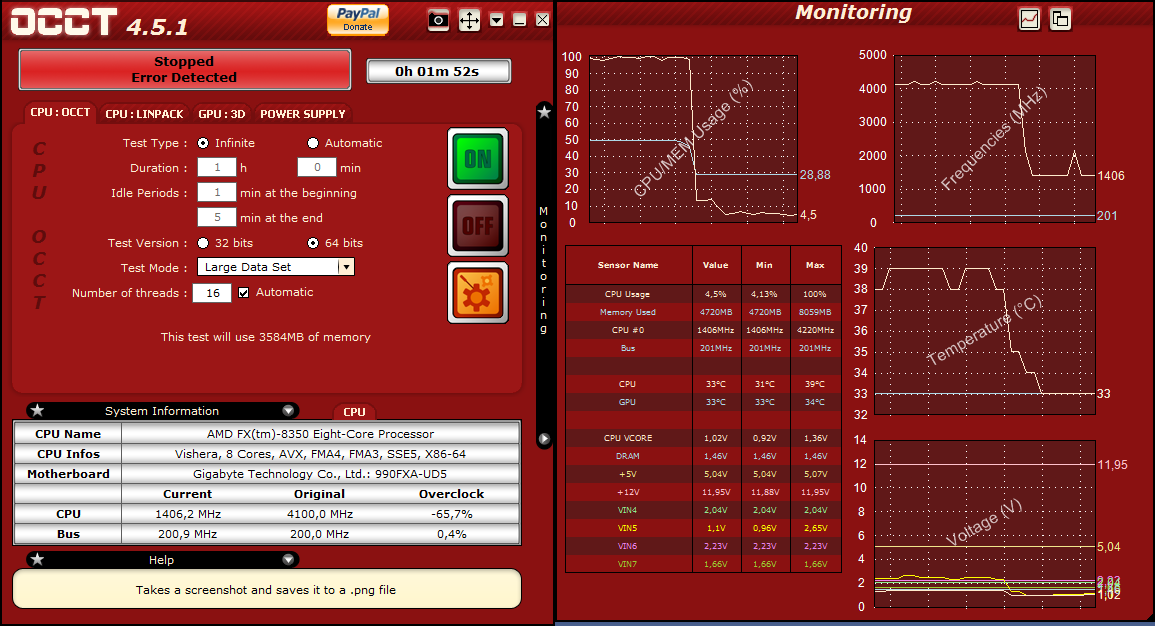This screenshot has height=626, width=1155.
Task: Click the Number of threads field
Action: point(212,293)
